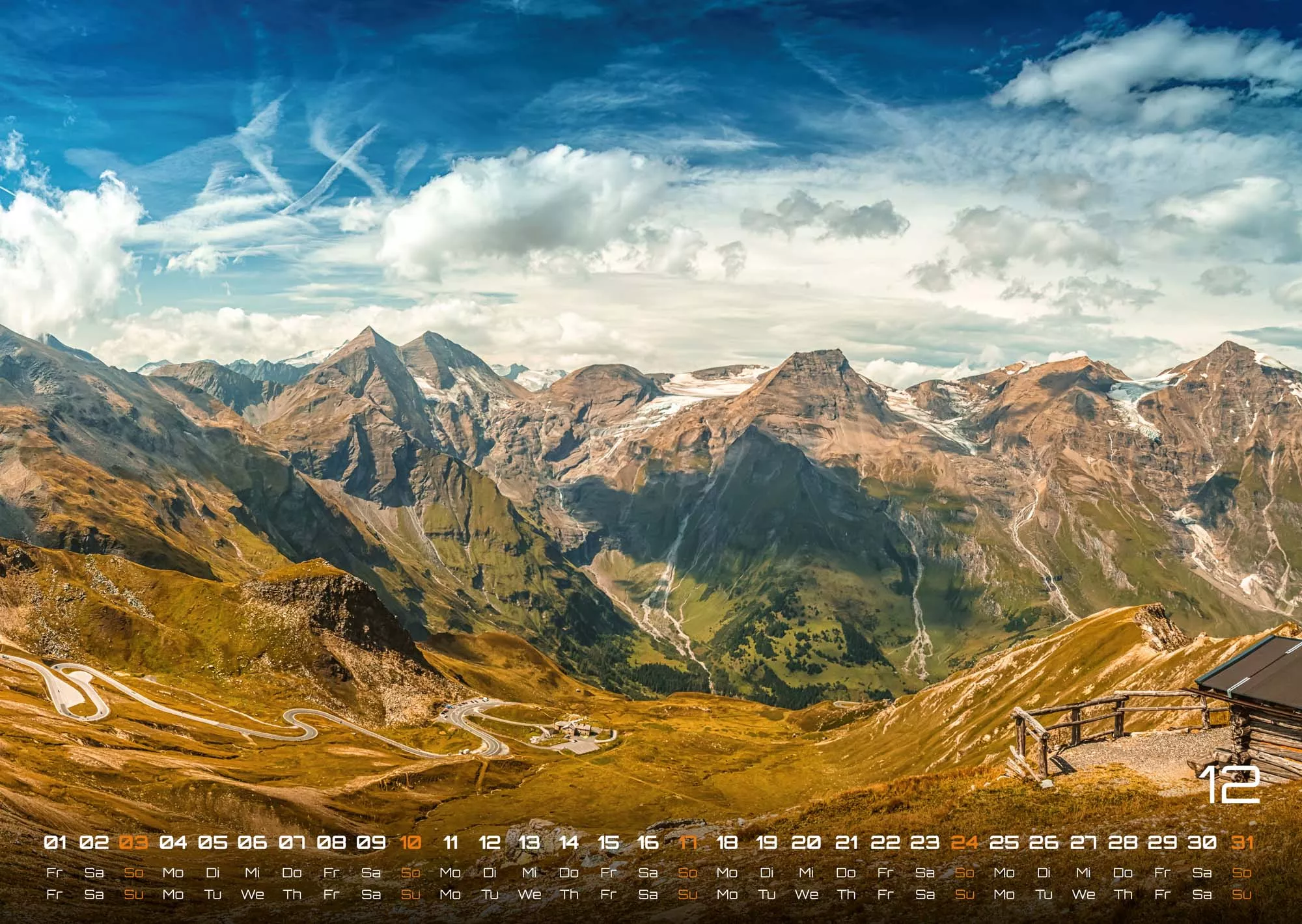Click the orange 'So' label under date 10

pos(411,873)
